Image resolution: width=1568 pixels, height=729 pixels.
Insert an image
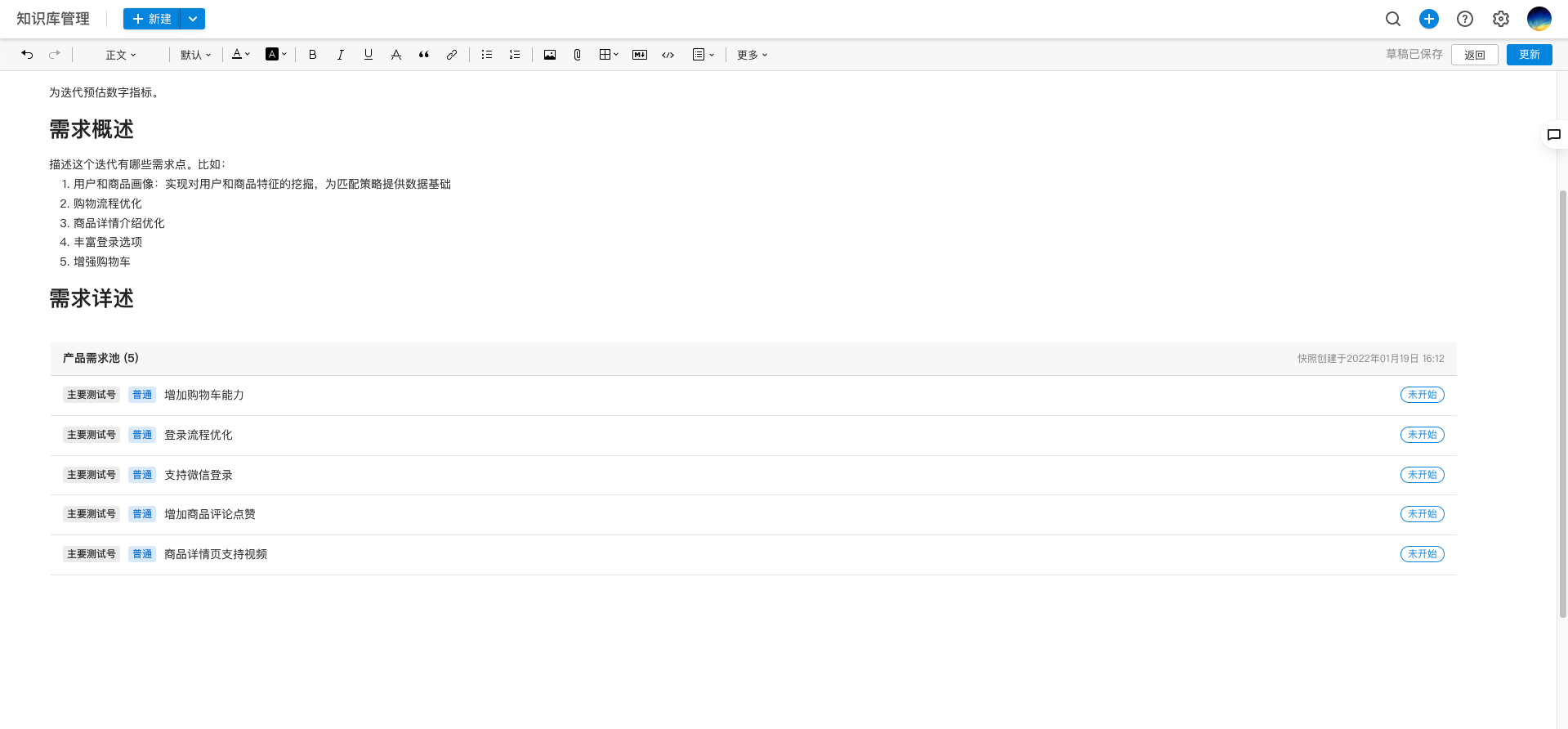point(550,55)
